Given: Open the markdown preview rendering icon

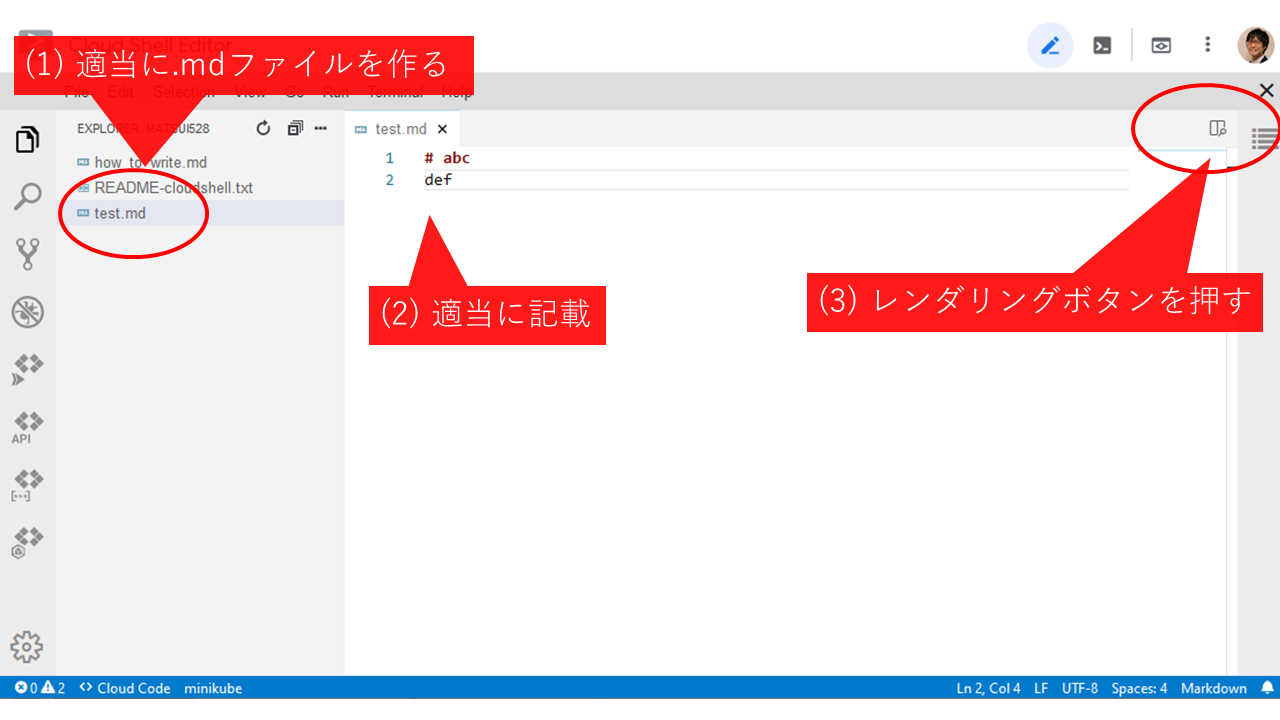Looking at the screenshot, I should pos(1216,128).
